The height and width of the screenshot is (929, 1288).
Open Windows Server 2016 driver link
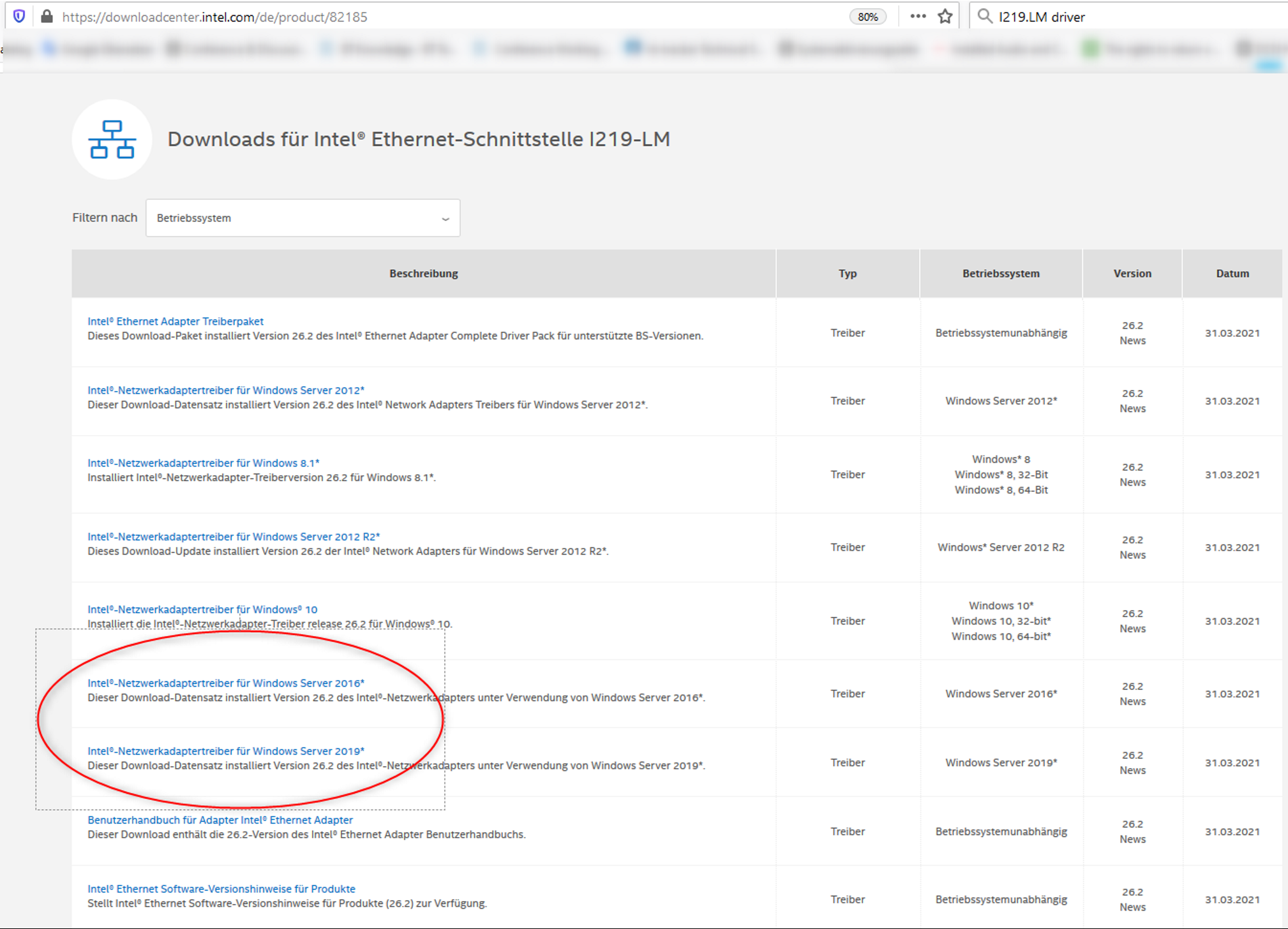point(226,683)
